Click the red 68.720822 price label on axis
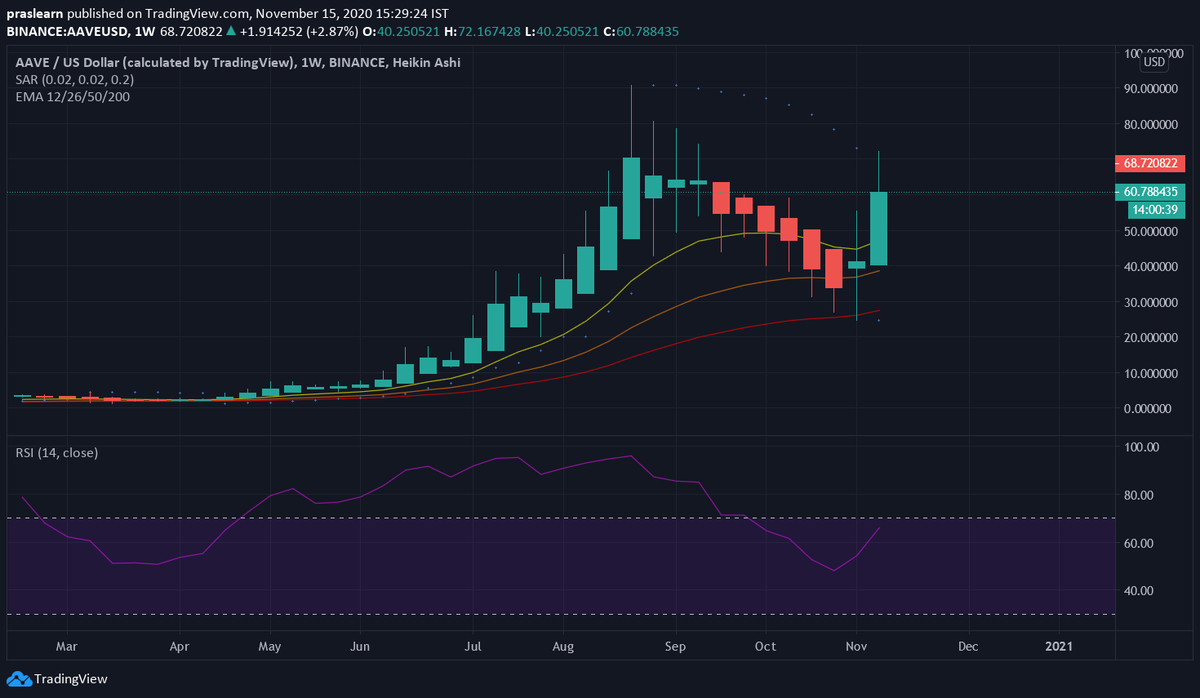Viewport: 1200px width, 698px height. (1149, 161)
